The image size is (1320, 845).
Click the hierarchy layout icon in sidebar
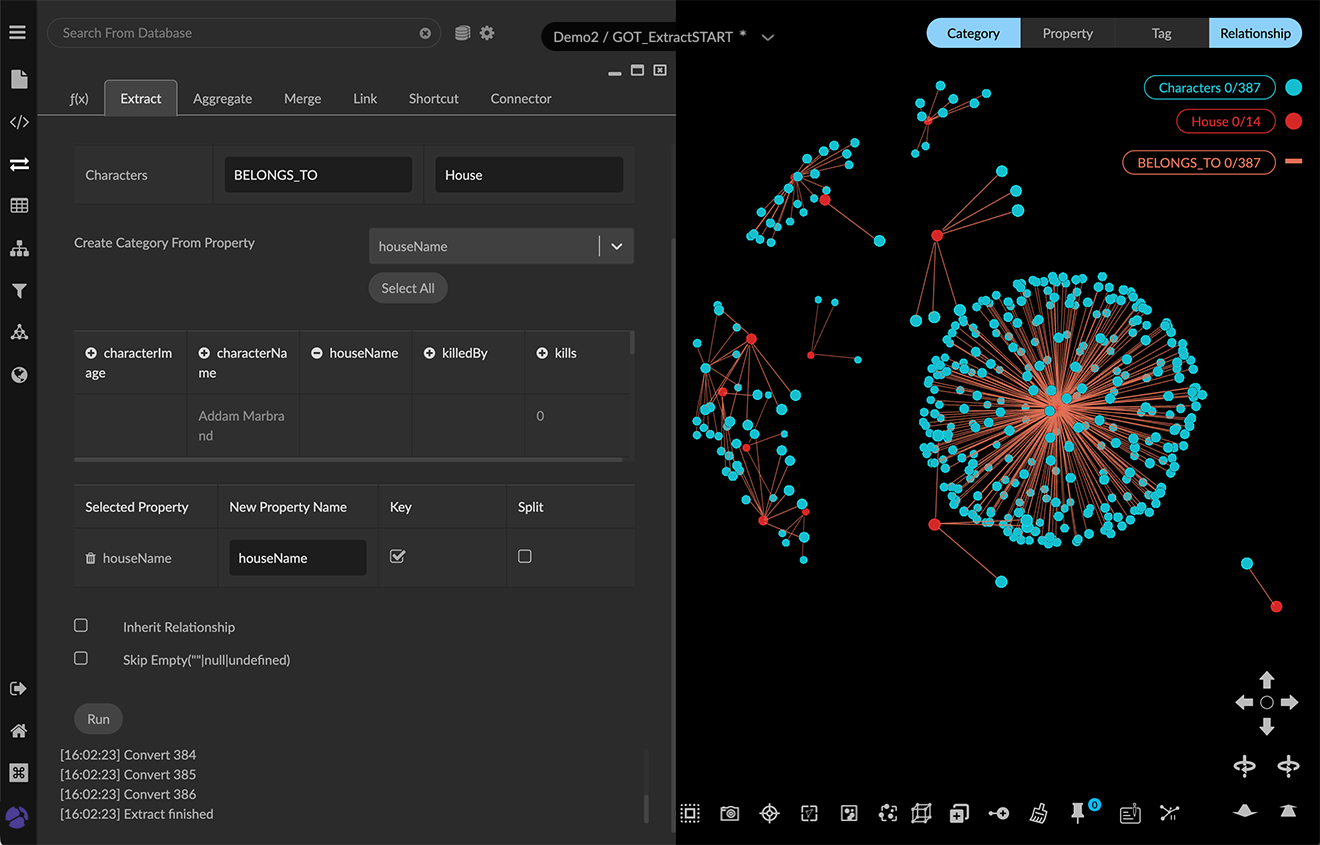click(18, 249)
